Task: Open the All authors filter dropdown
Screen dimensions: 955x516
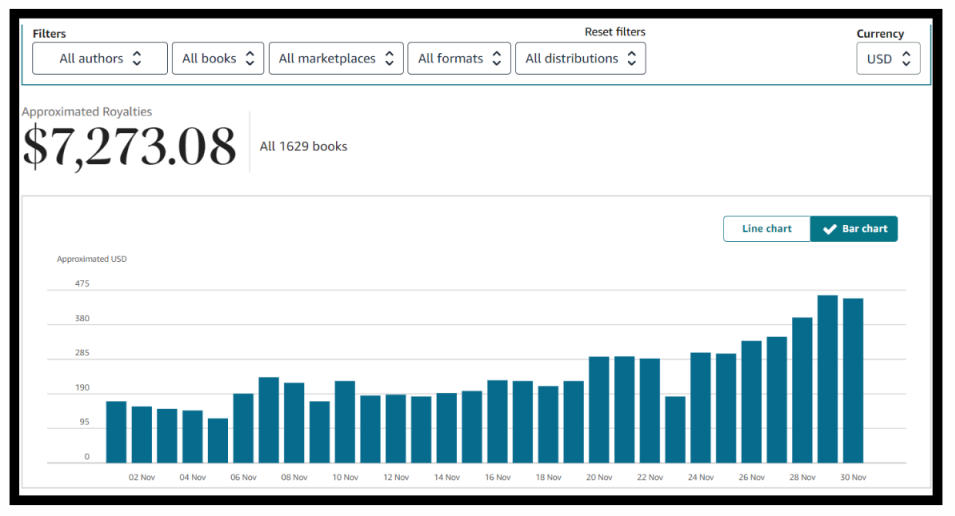Action: point(100,58)
